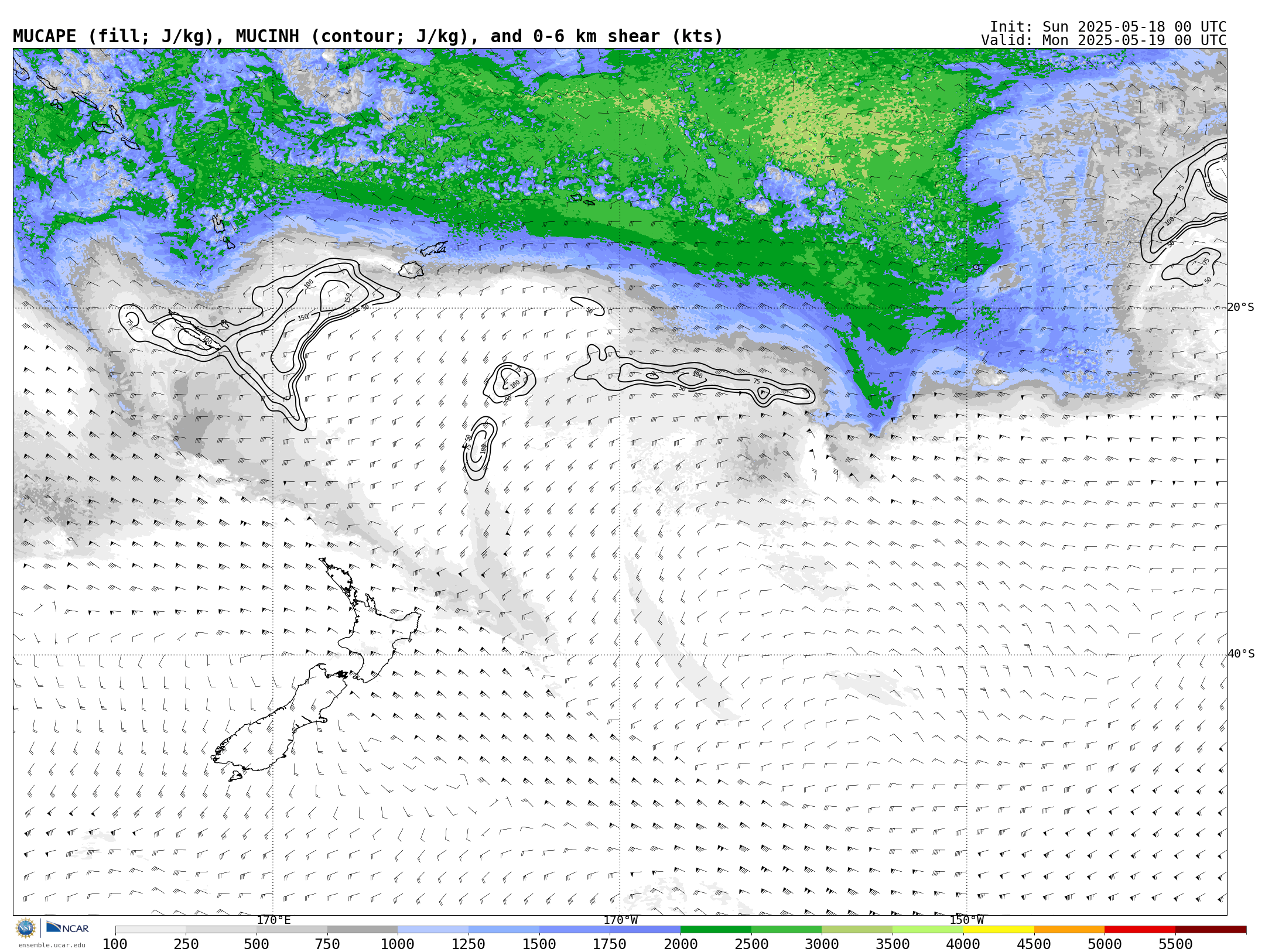The image size is (1265, 952).
Task: Select the bright red 5000–5500 colorbar segment
Action: click(x=1140, y=930)
